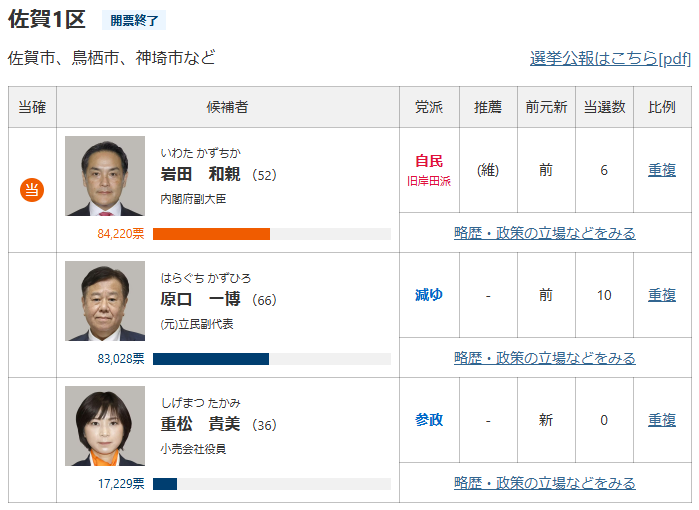View 略歴・政策の立場 link for 岩田 和親
699x510 pixels.
click(545, 233)
